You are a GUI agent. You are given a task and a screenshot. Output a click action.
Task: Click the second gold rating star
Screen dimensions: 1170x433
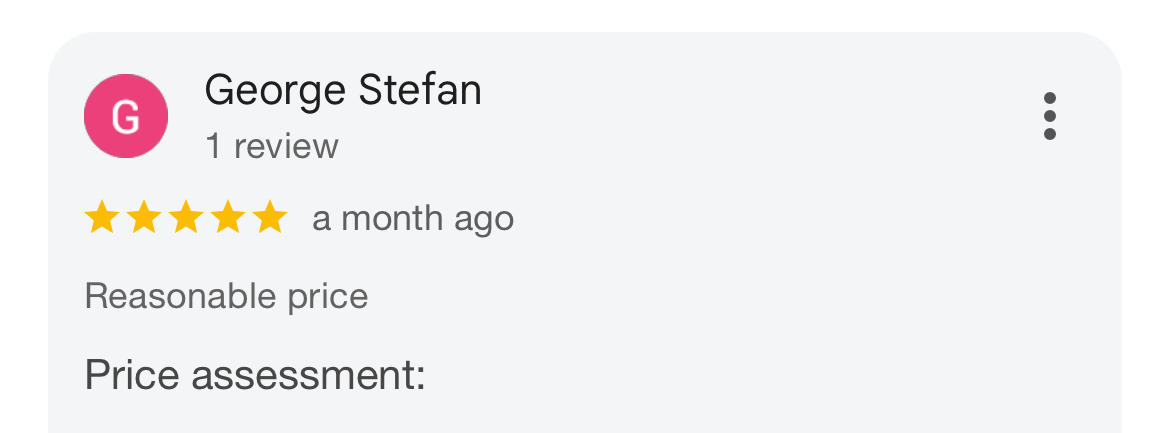click(143, 218)
